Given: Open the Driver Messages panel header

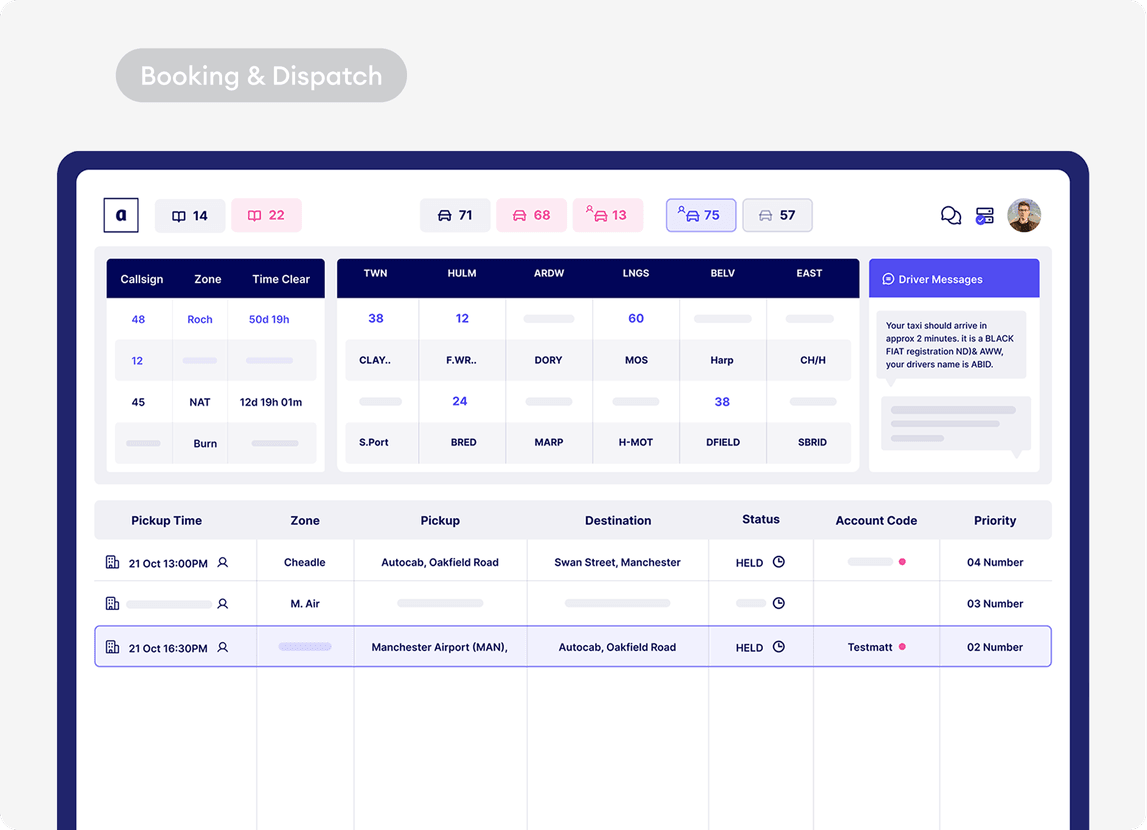Looking at the screenshot, I should pyautogui.click(x=954, y=279).
